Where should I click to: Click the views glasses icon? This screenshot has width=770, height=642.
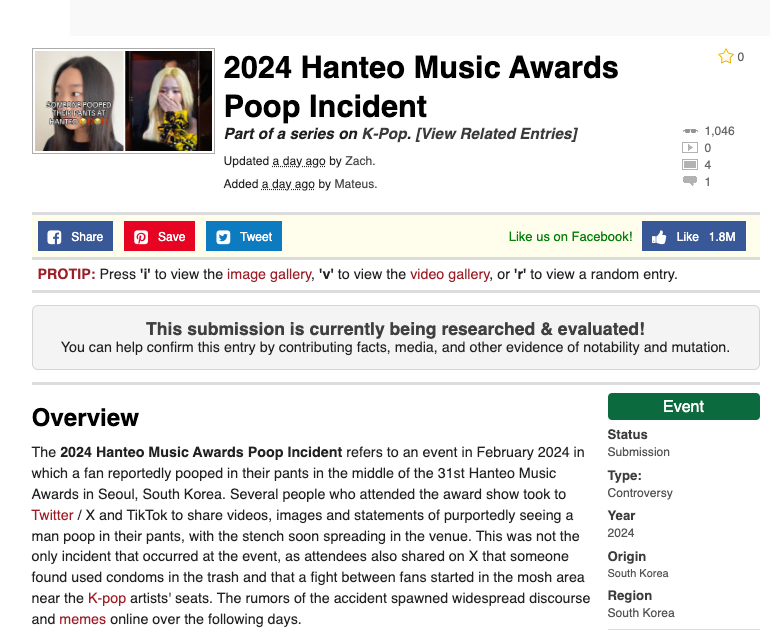pyautogui.click(x=690, y=131)
